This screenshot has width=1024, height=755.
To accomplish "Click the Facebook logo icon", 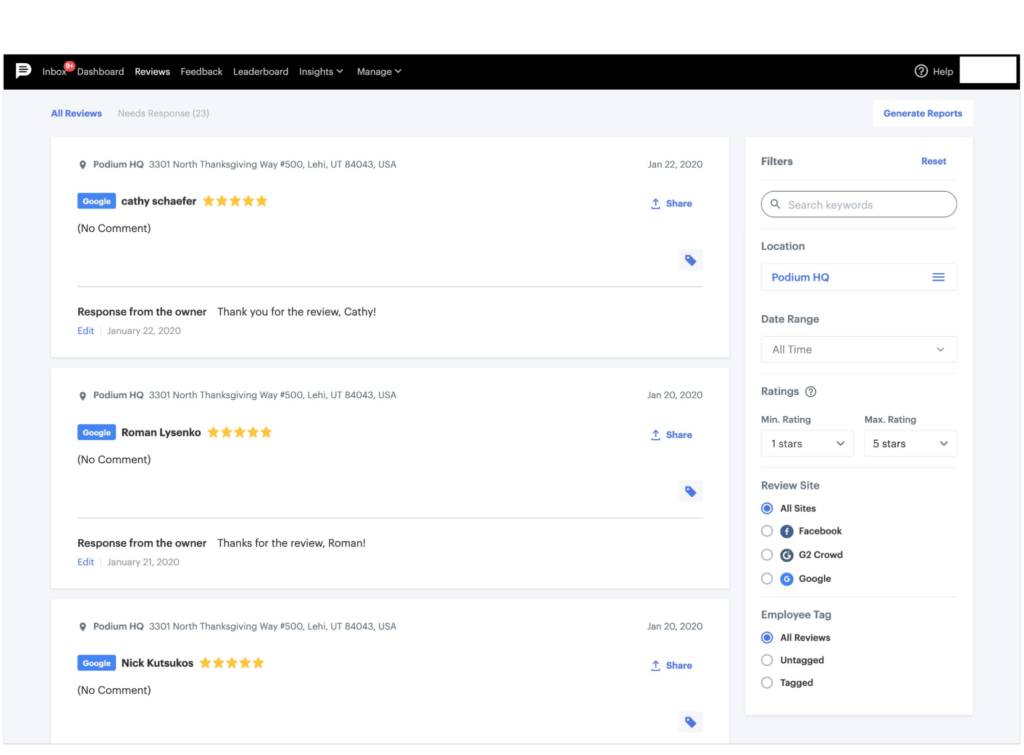I will (787, 532).
